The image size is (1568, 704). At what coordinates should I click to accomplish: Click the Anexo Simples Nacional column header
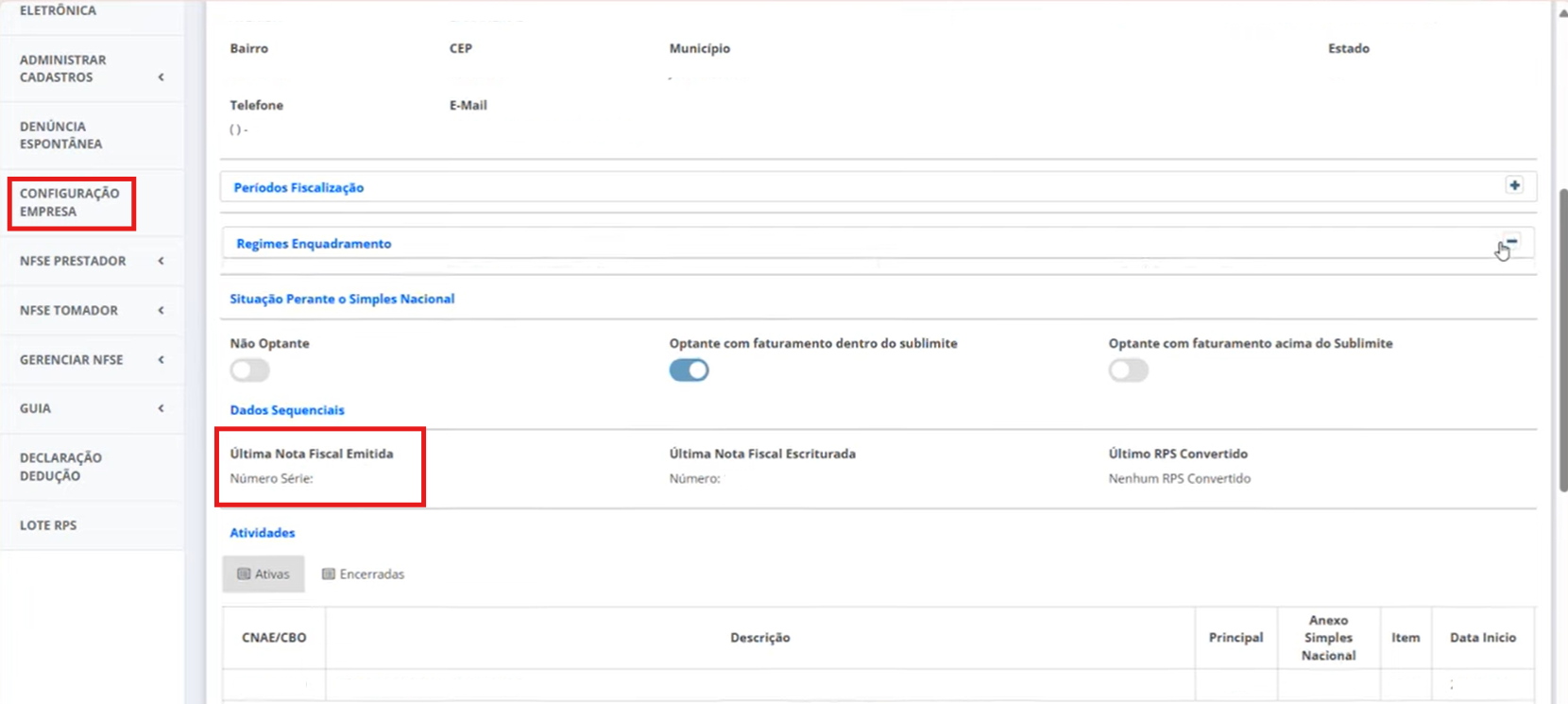[x=1328, y=638]
